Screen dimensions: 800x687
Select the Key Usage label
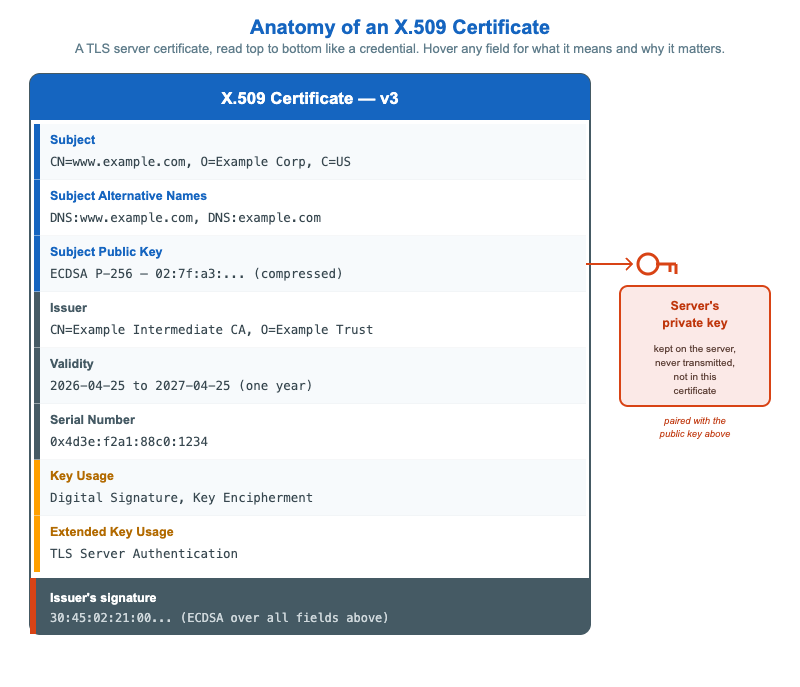click(82, 476)
